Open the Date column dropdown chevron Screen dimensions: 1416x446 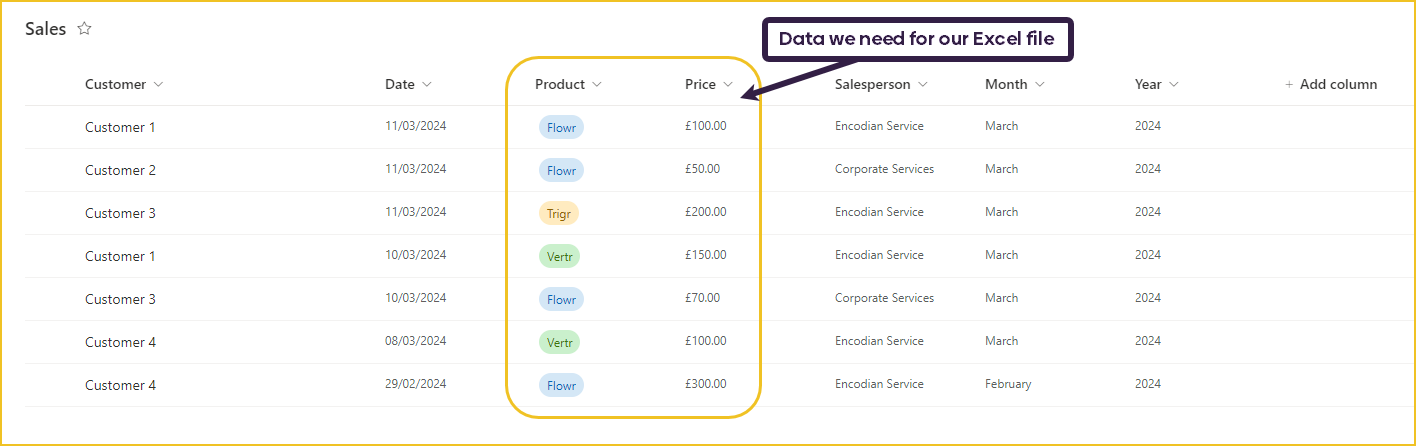(427, 84)
